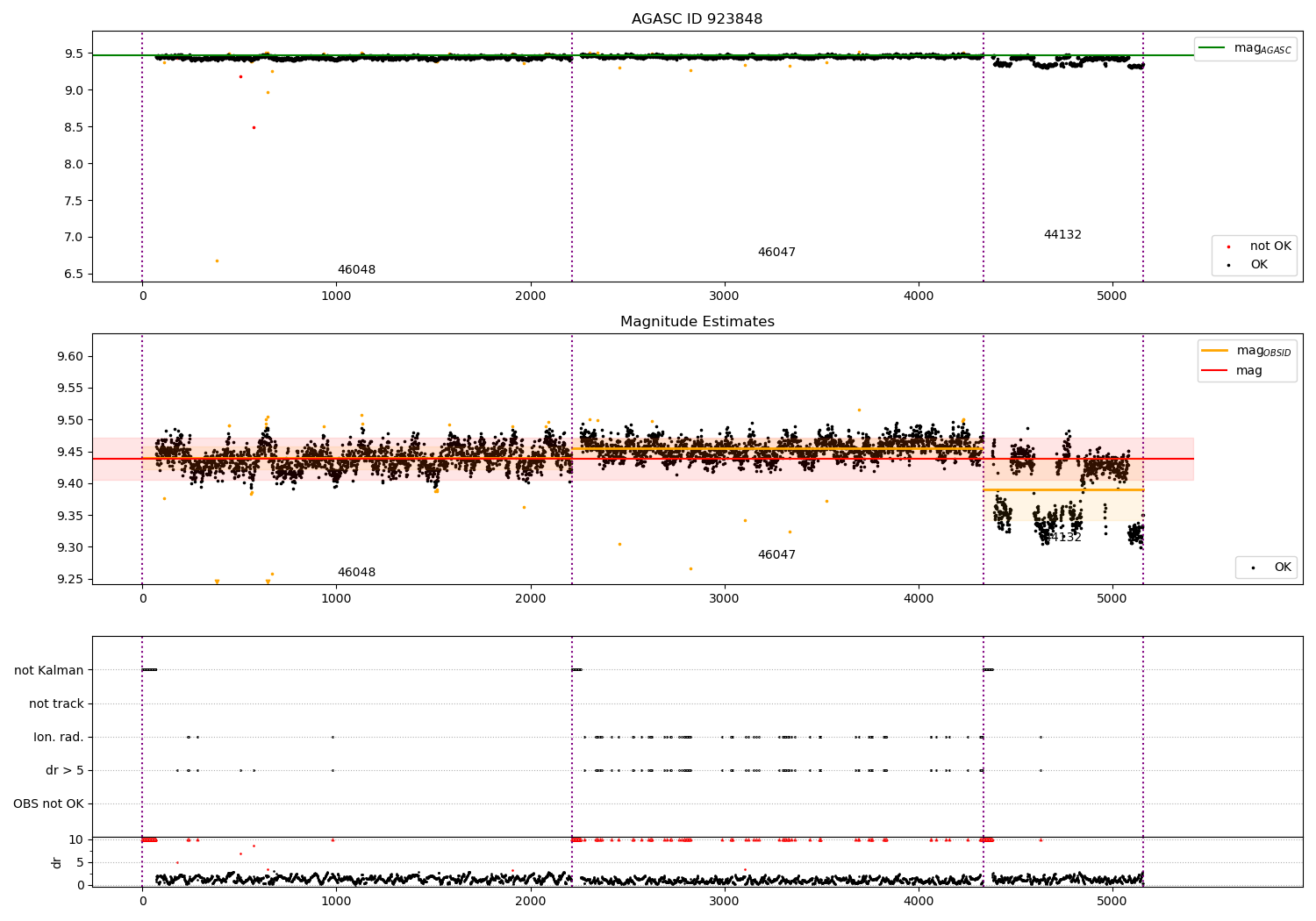Click obsid label 46047 in Magnitude Estimates panel

776,555
